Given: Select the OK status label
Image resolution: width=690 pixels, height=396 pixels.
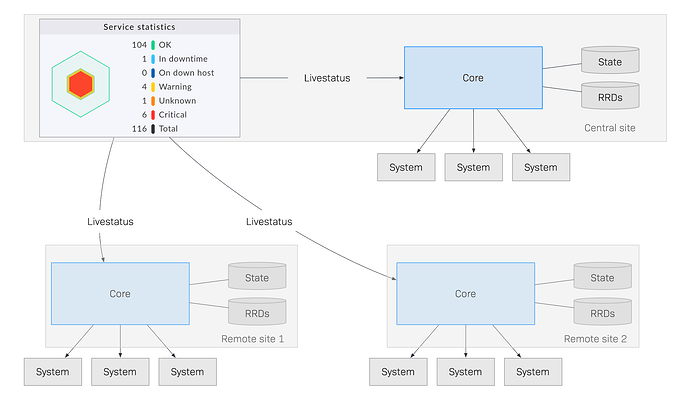Looking at the screenshot, I should coord(165,45).
